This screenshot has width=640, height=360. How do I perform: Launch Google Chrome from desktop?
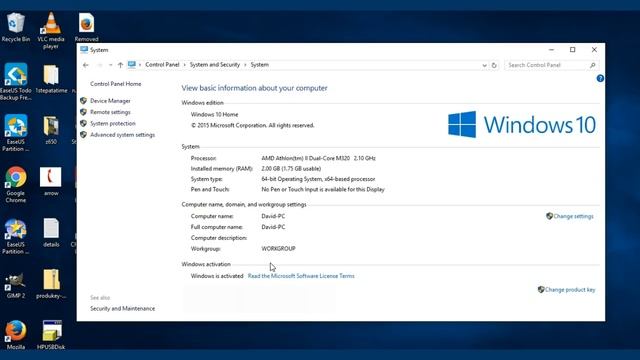click(16, 184)
